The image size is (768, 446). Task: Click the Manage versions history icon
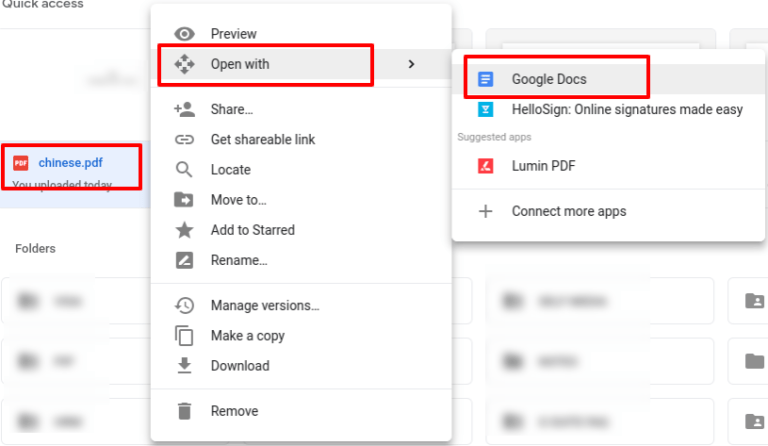[x=184, y=305]
